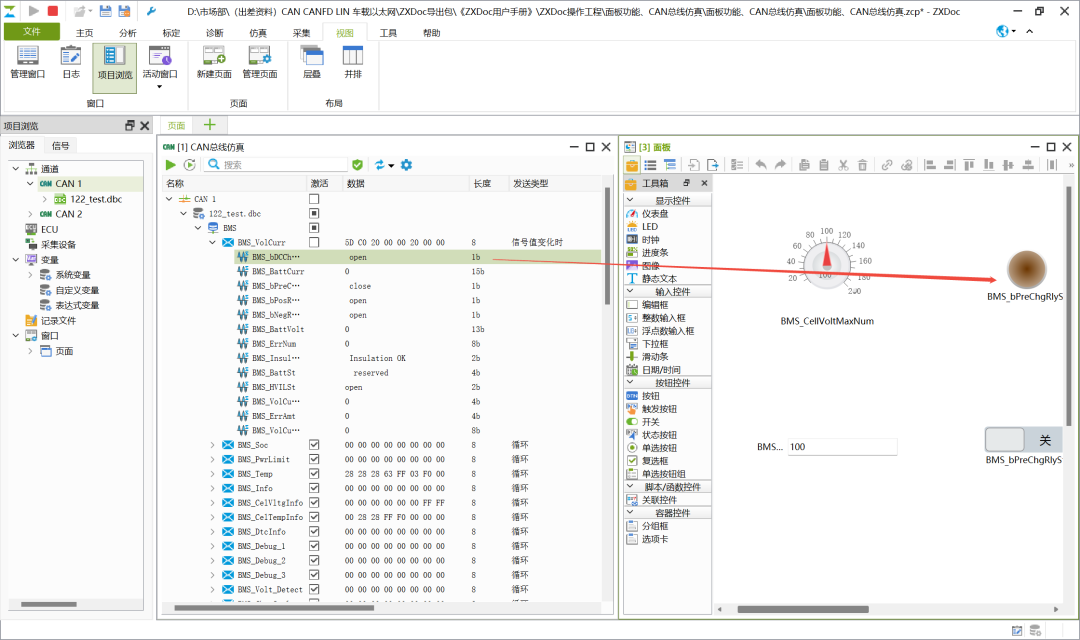Click the undo arrow in panel toolbar

pyautogui.click(x=760, y=165)
